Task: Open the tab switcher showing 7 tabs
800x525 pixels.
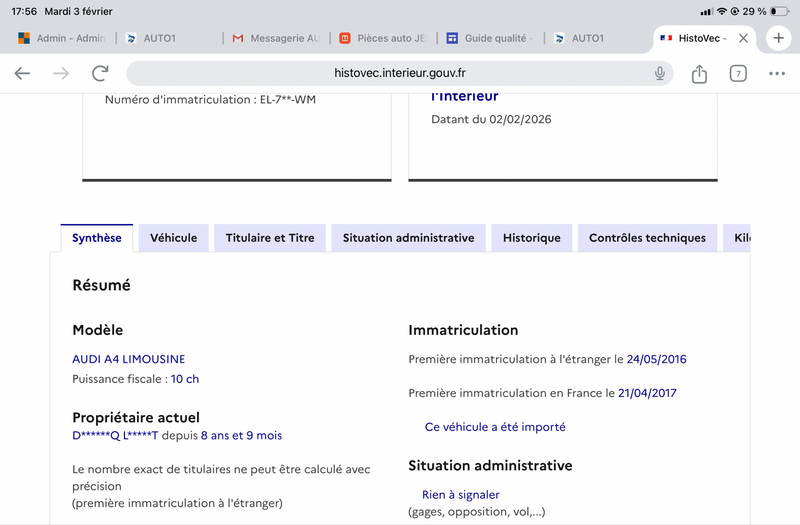Action: tap(738, 73)
